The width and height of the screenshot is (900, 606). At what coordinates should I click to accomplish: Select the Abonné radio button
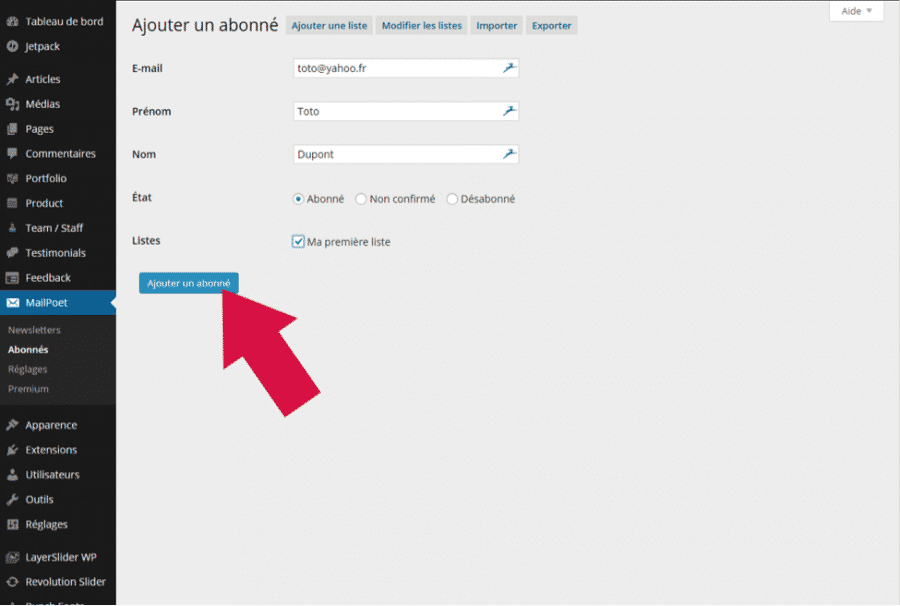pyautogui.click(x=298, y=199)
